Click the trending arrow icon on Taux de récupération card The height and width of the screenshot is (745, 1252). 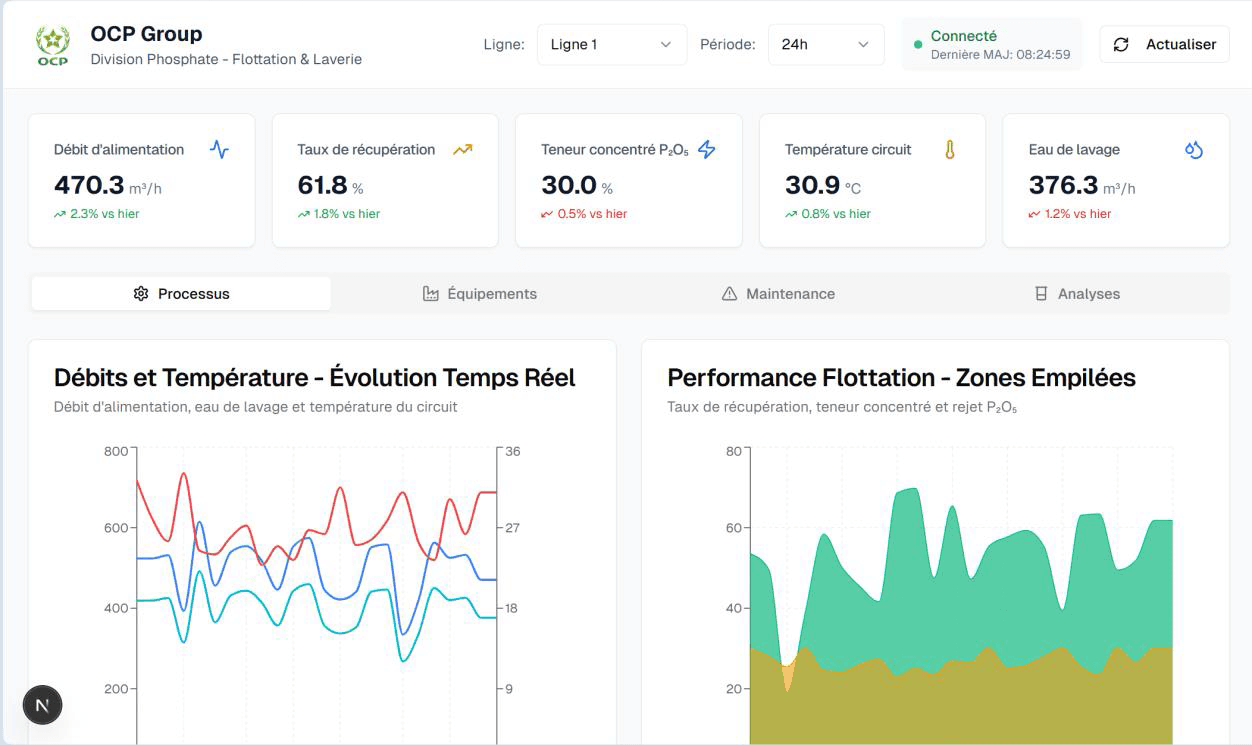462,150
